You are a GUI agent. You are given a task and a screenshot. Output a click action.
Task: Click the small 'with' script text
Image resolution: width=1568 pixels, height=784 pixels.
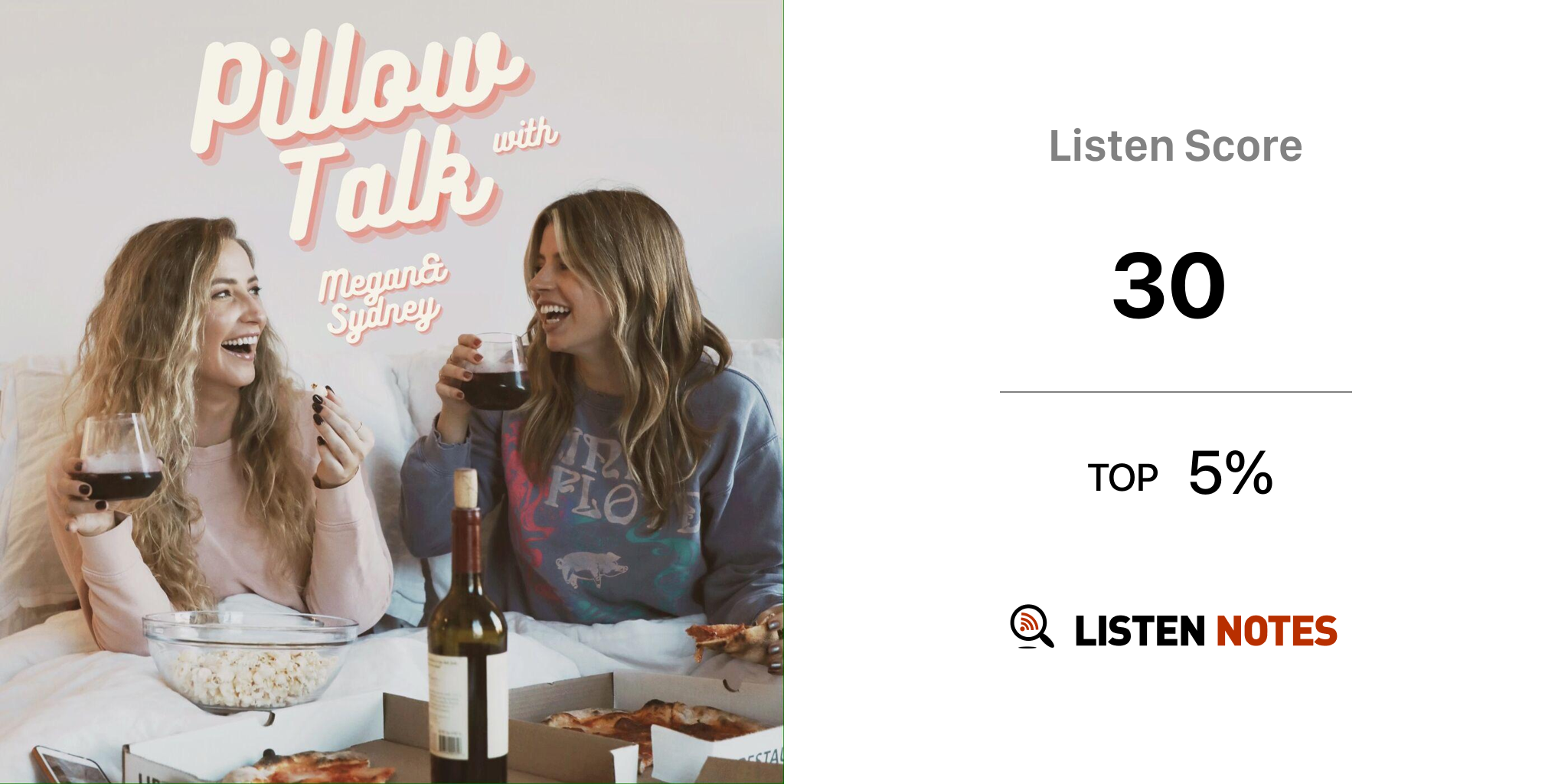[525, 136]
